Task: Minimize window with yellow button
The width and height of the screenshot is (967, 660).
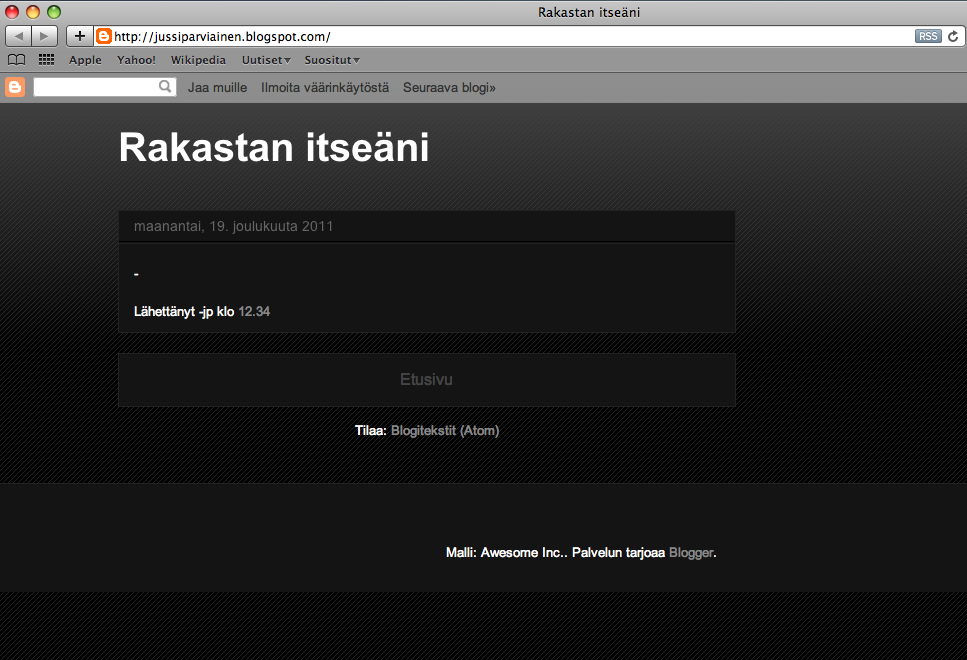Action: 33,12
